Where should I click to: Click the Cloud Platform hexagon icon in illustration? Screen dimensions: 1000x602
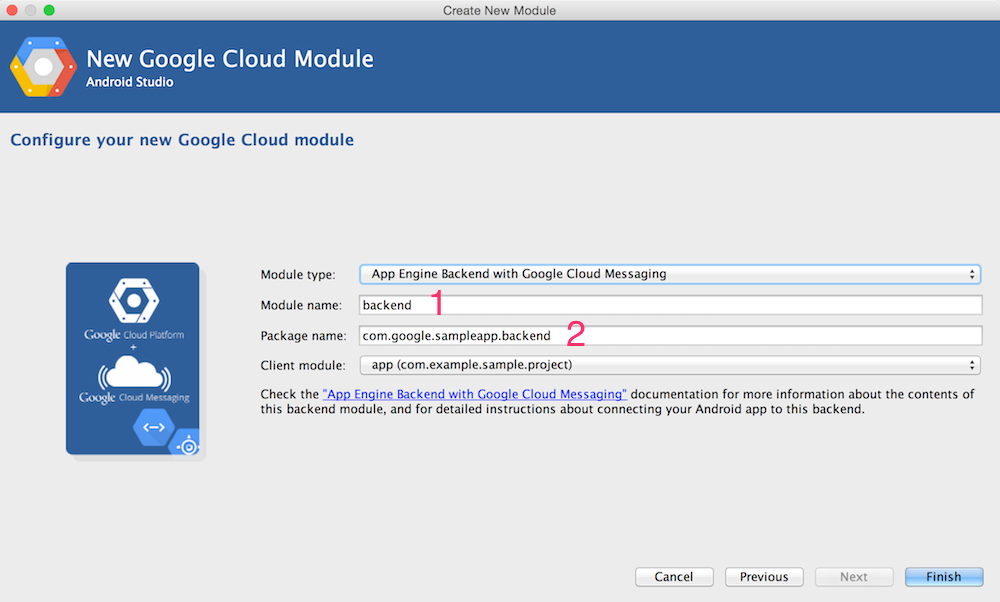(x=132, y=298)
